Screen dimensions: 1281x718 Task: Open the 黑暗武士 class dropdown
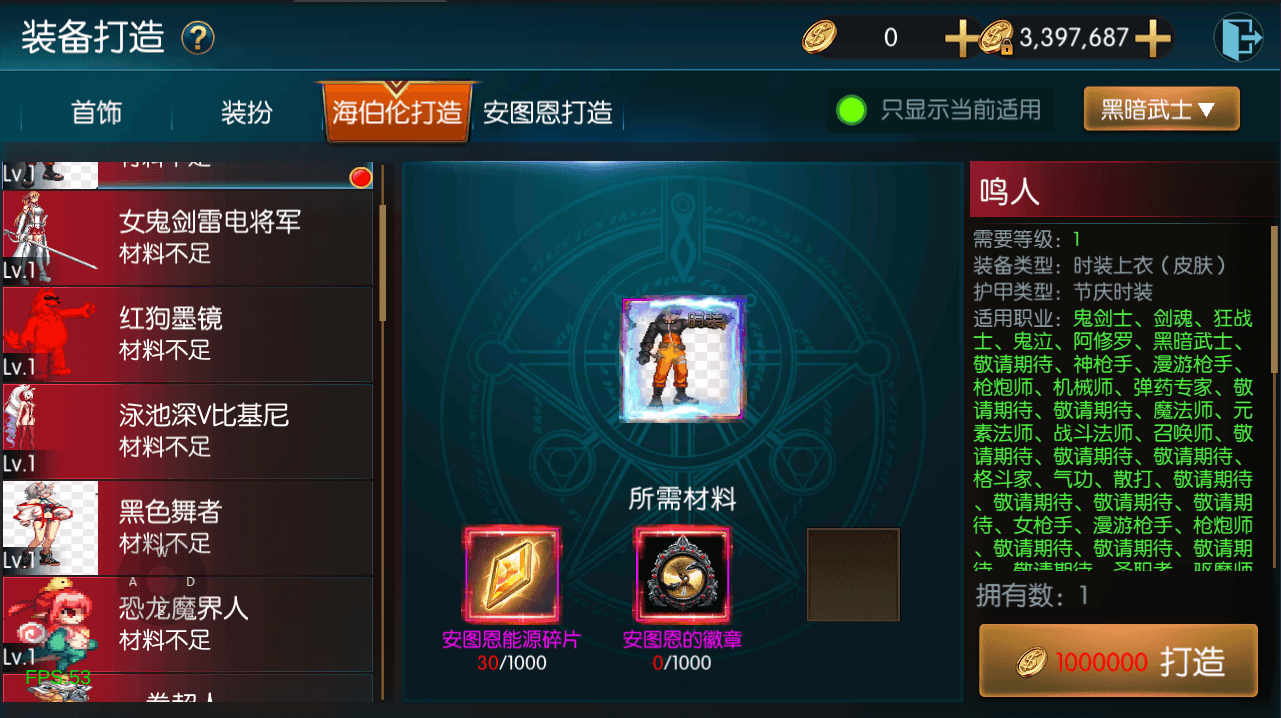(x=1161, y=109)
